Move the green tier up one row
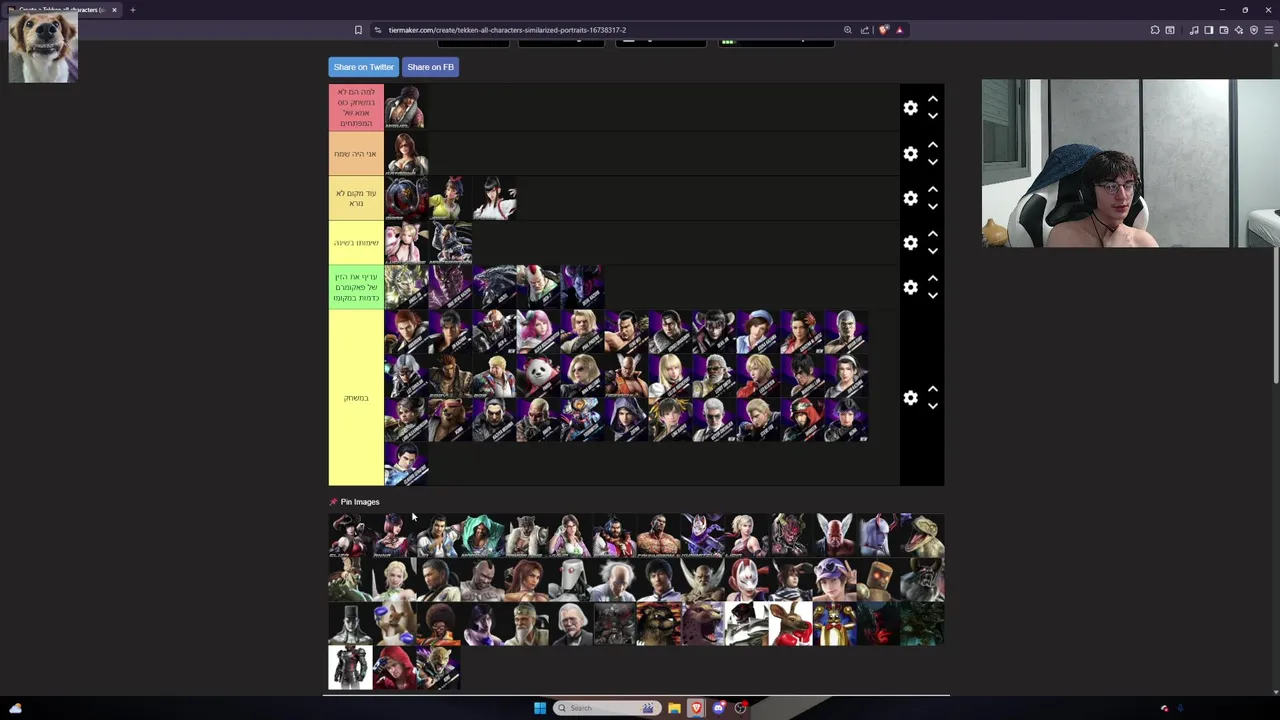Screen dimensions: 1280x720 pyautogui.click(x=932, y=278)
